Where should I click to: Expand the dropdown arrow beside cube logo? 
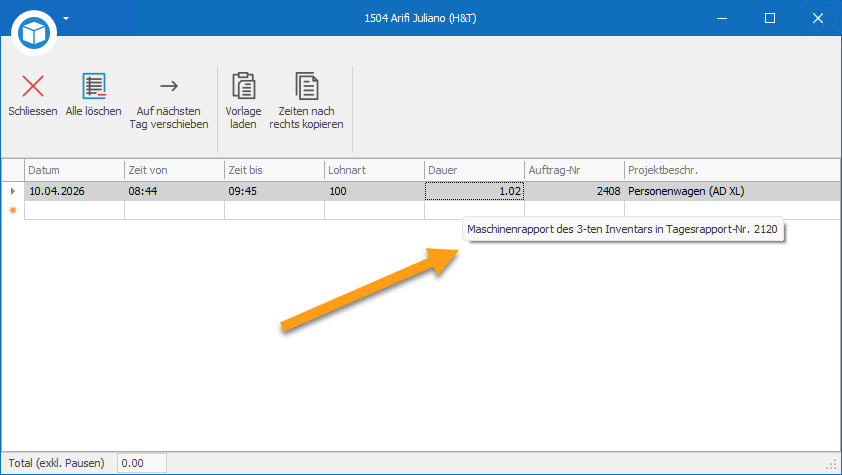(x=66, y=18)
